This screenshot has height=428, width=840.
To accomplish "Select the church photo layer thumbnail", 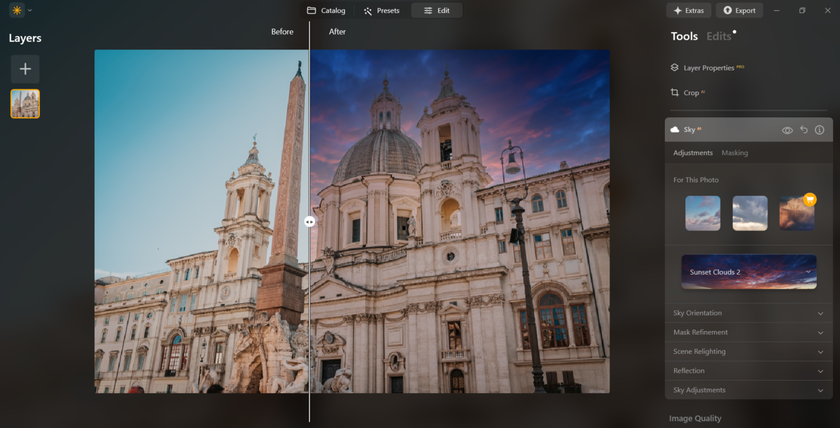I will [25, 104].
